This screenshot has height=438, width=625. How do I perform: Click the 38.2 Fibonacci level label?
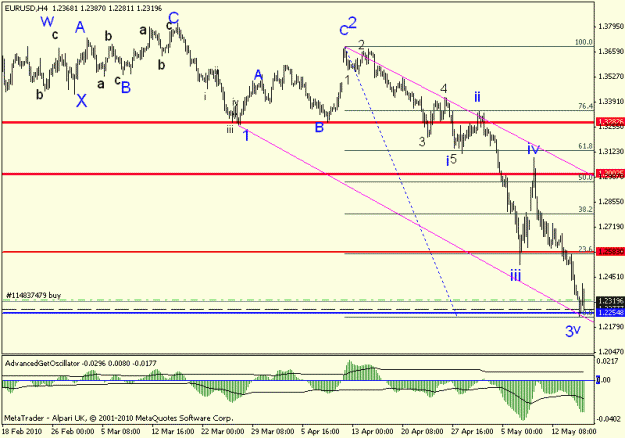pos(586,209)
